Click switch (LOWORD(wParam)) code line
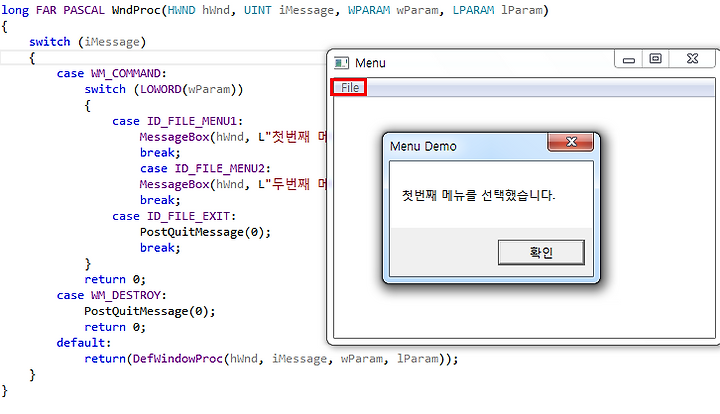720x414 pixels. click(x=163, y=90)
